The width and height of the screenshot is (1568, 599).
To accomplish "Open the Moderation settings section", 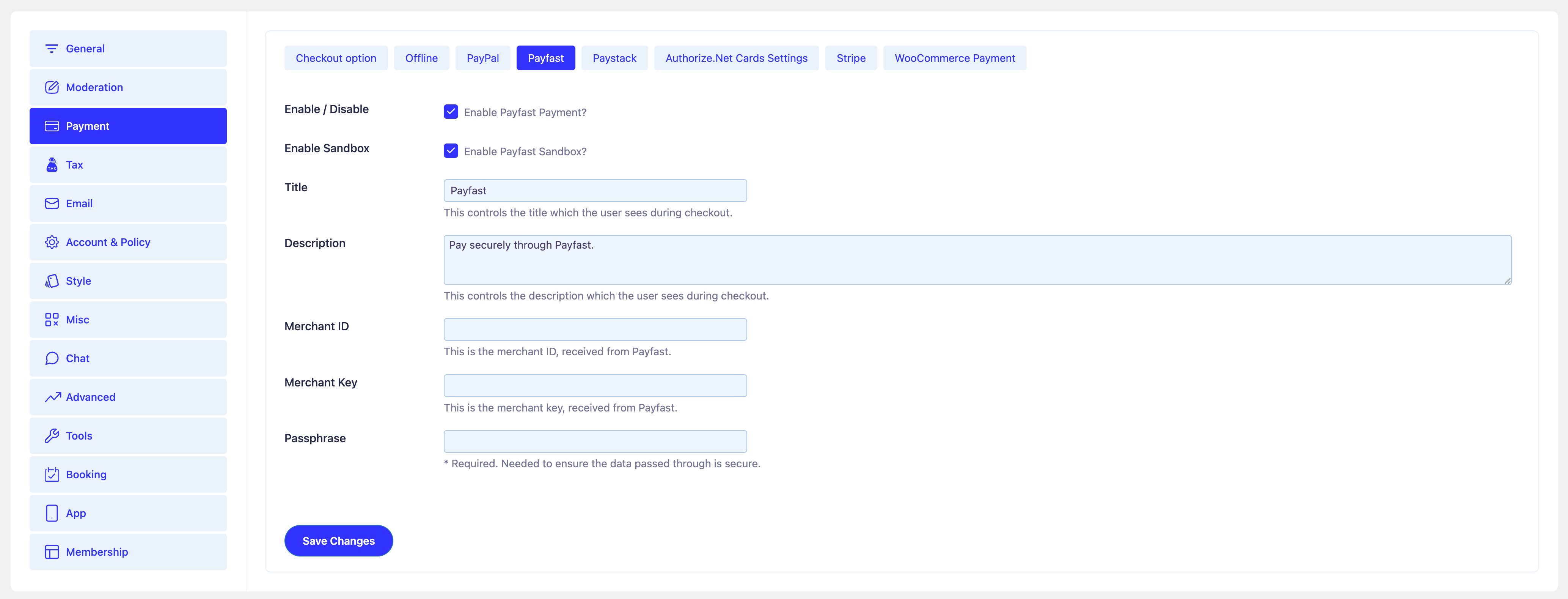I will click(x=128, y=87).
